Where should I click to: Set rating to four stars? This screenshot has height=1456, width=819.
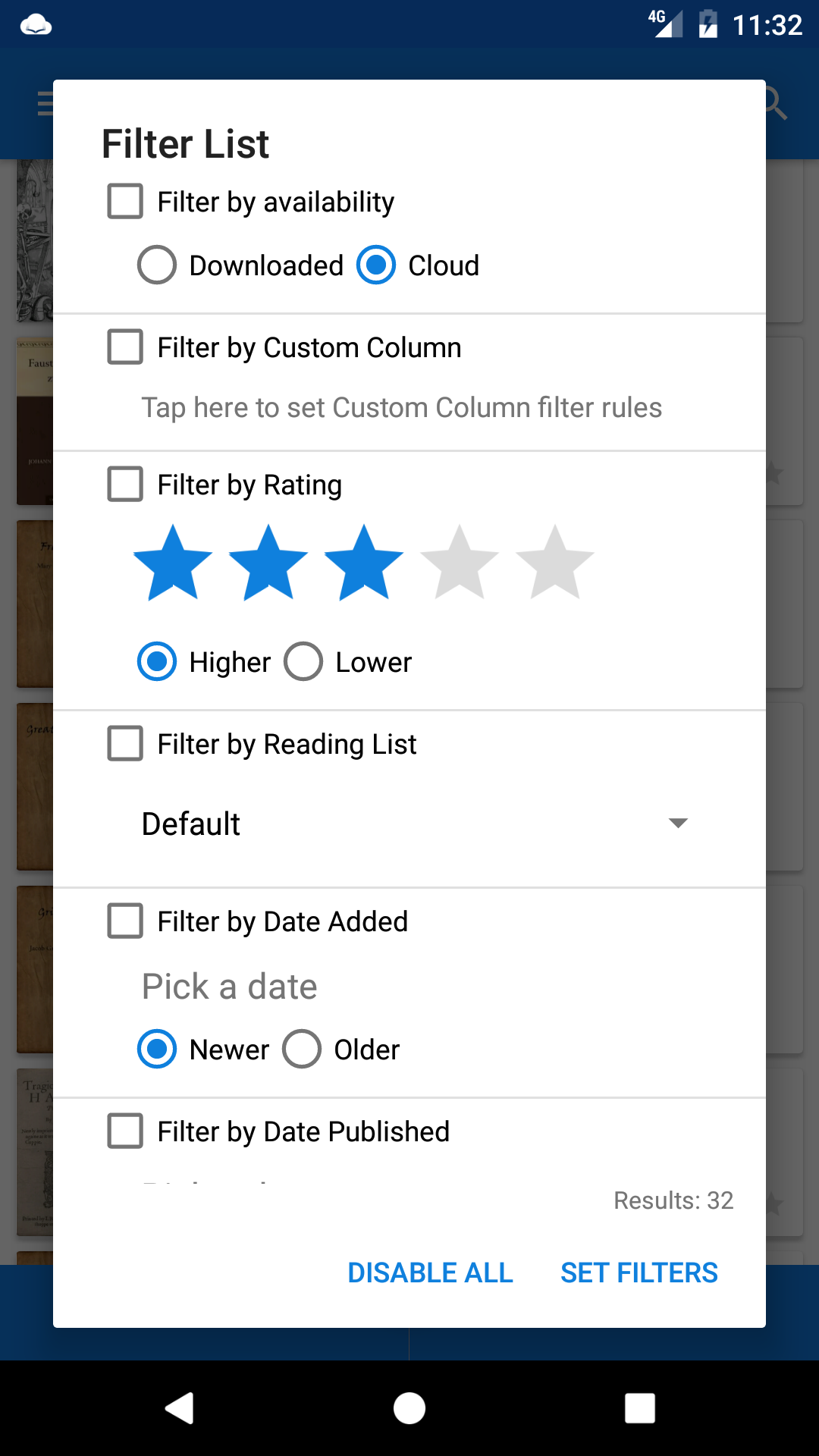(x=460, y=563)
